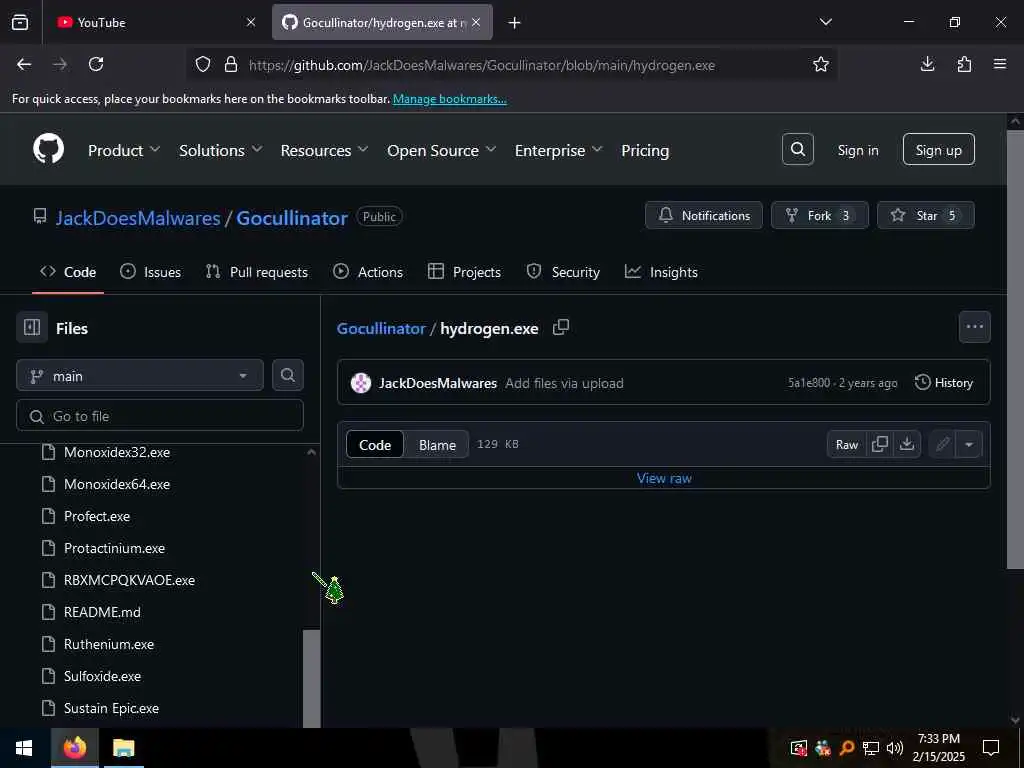Click the Pricing link
1024x768 pixels.
645,150
